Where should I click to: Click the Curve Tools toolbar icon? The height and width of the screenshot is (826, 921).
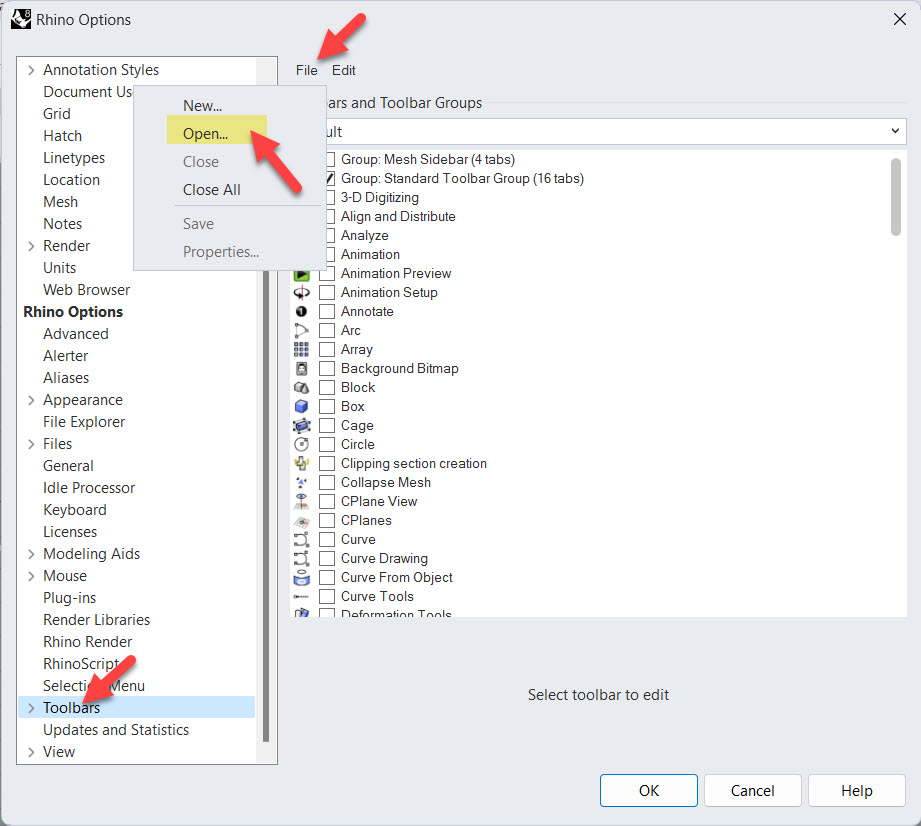(x=301, y=596)
